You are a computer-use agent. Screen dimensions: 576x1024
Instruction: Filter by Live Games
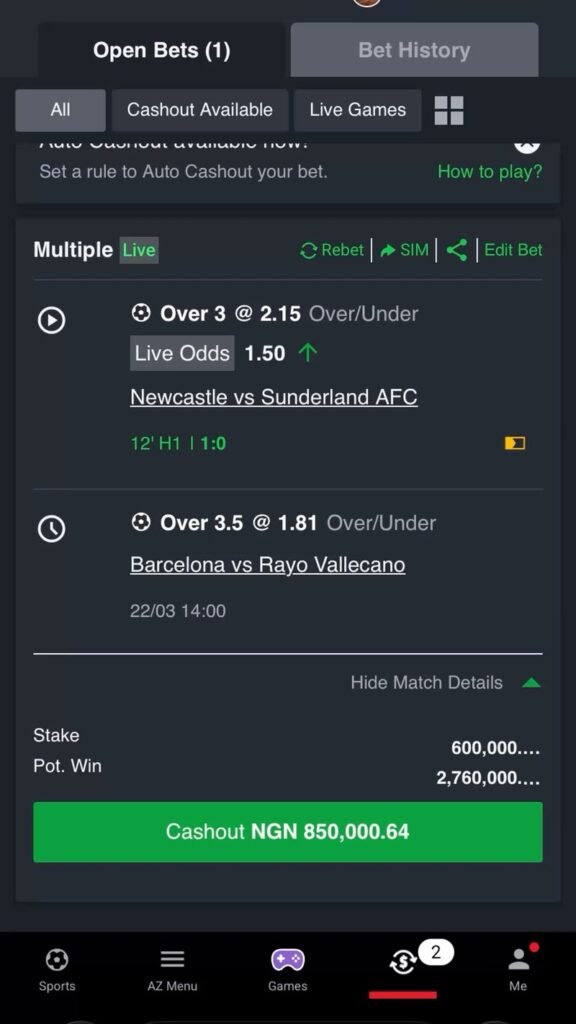(358, 110)
